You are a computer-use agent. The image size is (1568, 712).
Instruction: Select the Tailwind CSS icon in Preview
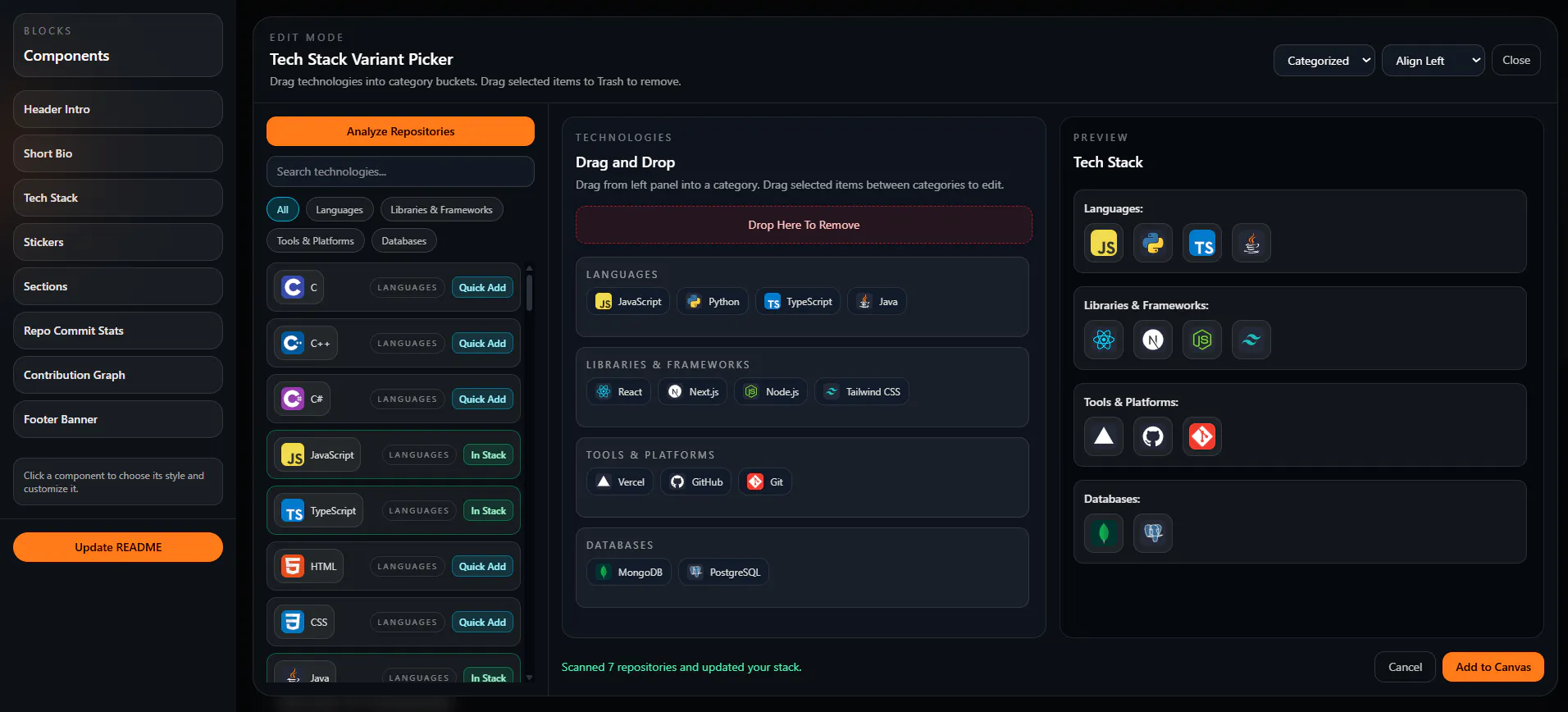coord(1251,340)
